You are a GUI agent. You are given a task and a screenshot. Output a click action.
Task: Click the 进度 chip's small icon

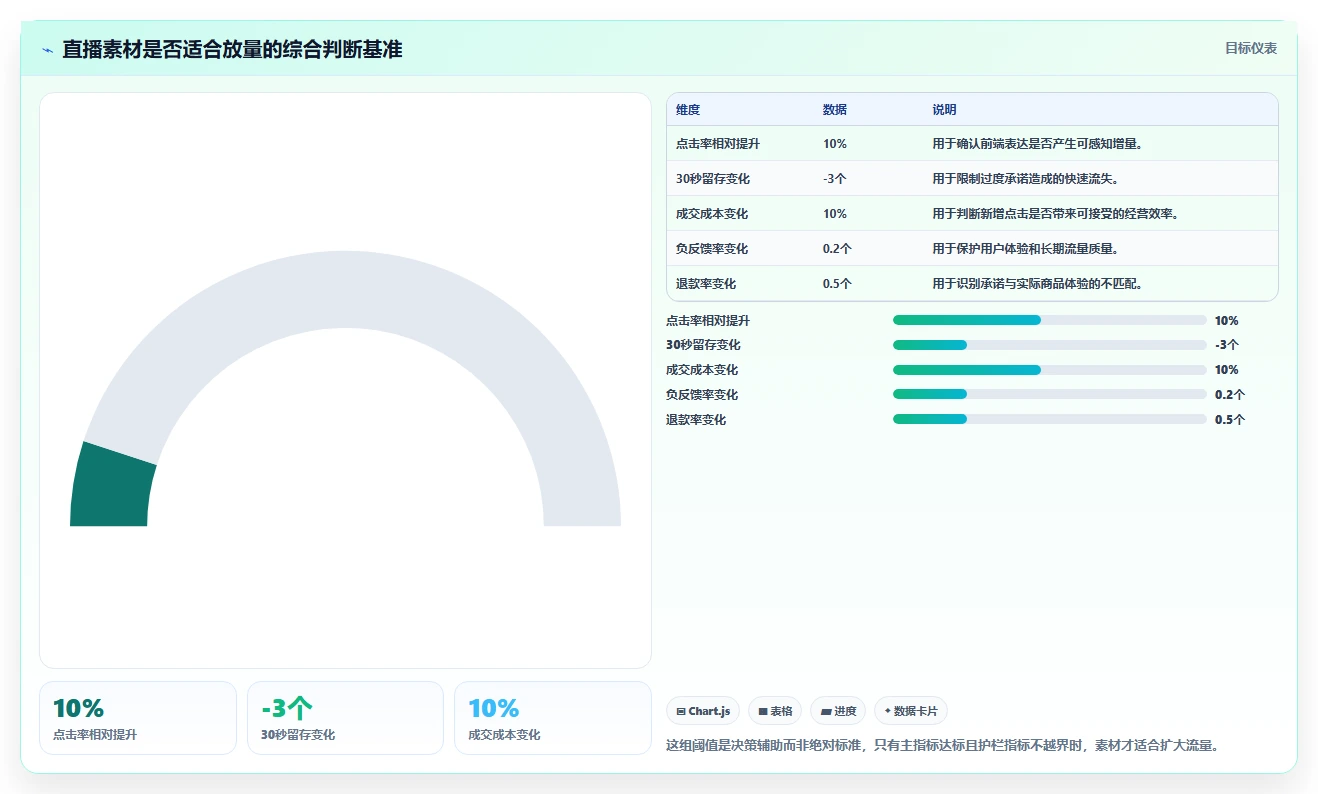826,712
